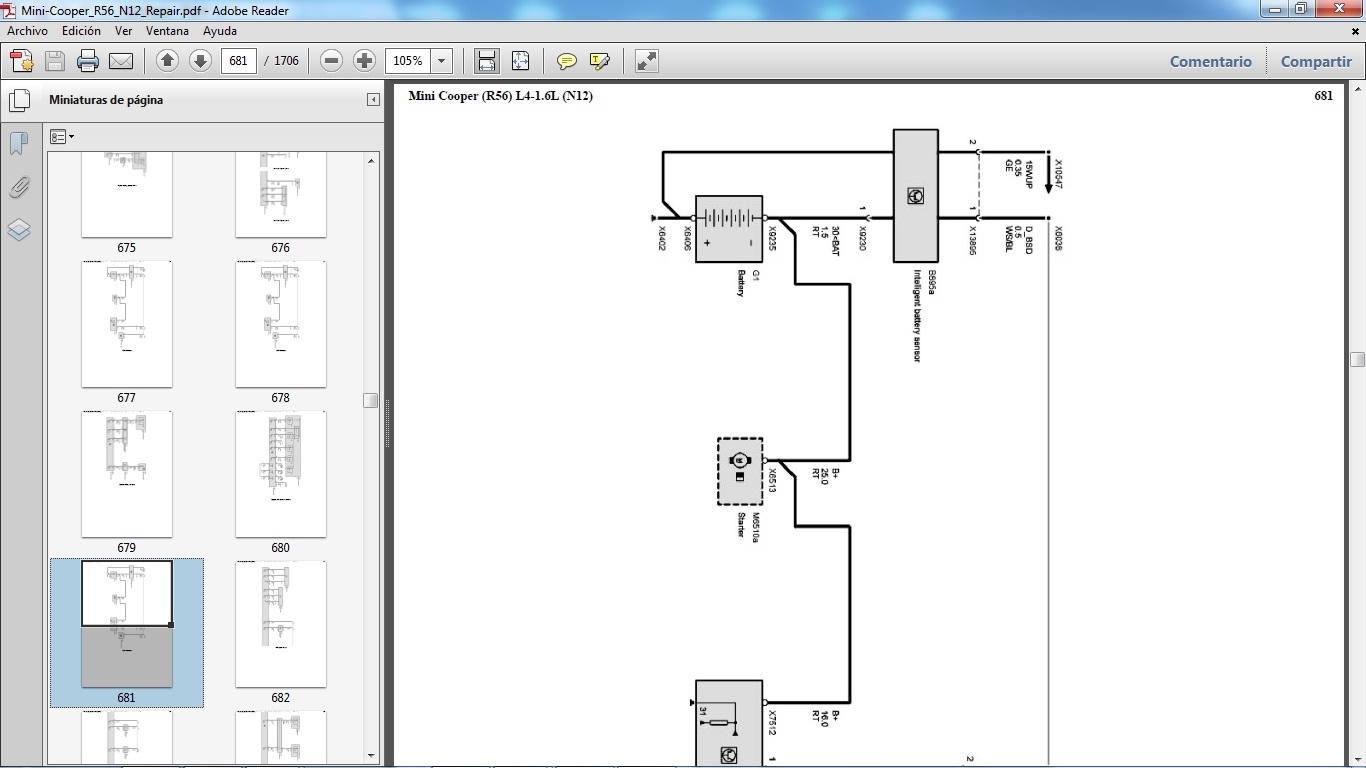The image size is (1366, 768).
Task: Select page 676 thumbnail
Action: pyautogui.click(x=280, y=195)
